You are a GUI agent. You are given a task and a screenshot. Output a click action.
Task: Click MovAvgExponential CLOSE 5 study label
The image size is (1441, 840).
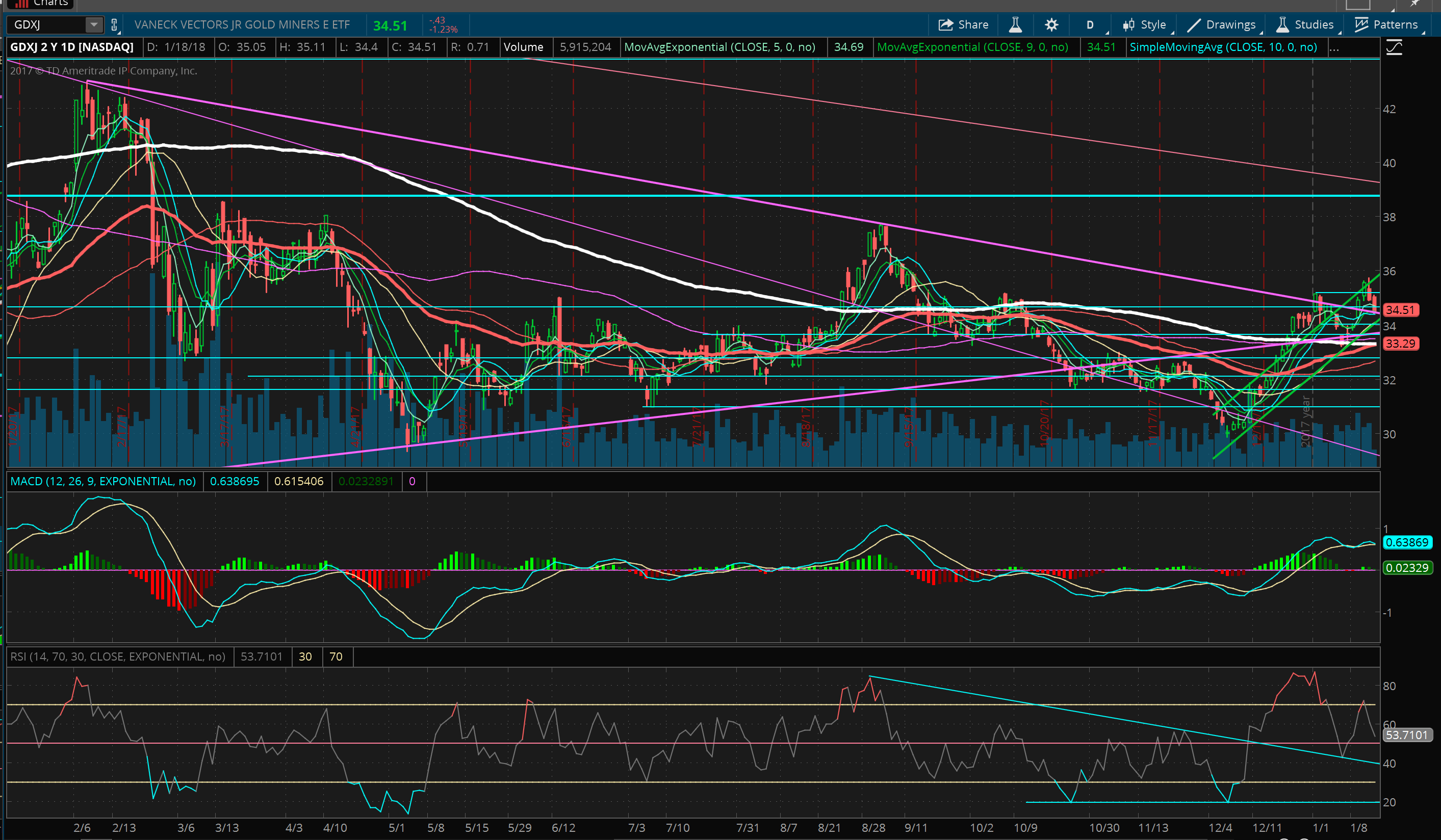tap(719, 47)
